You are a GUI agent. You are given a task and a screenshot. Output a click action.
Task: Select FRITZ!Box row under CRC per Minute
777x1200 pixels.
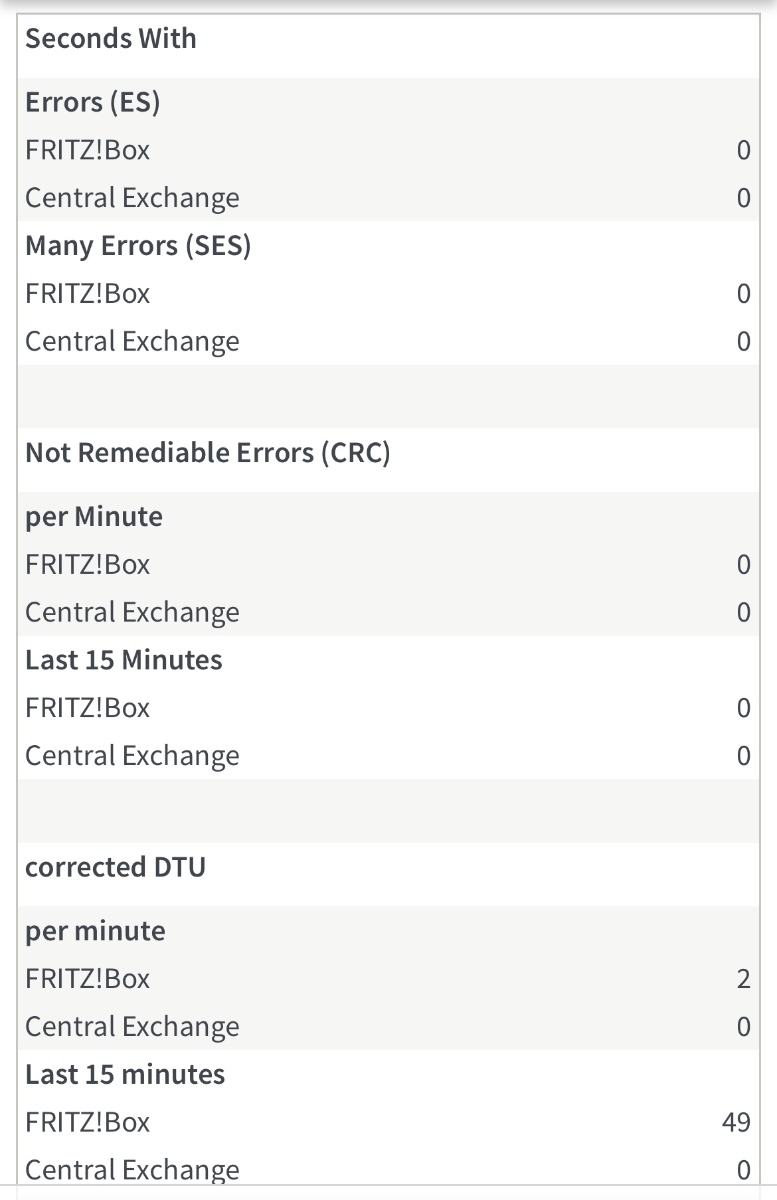(388, 564)
